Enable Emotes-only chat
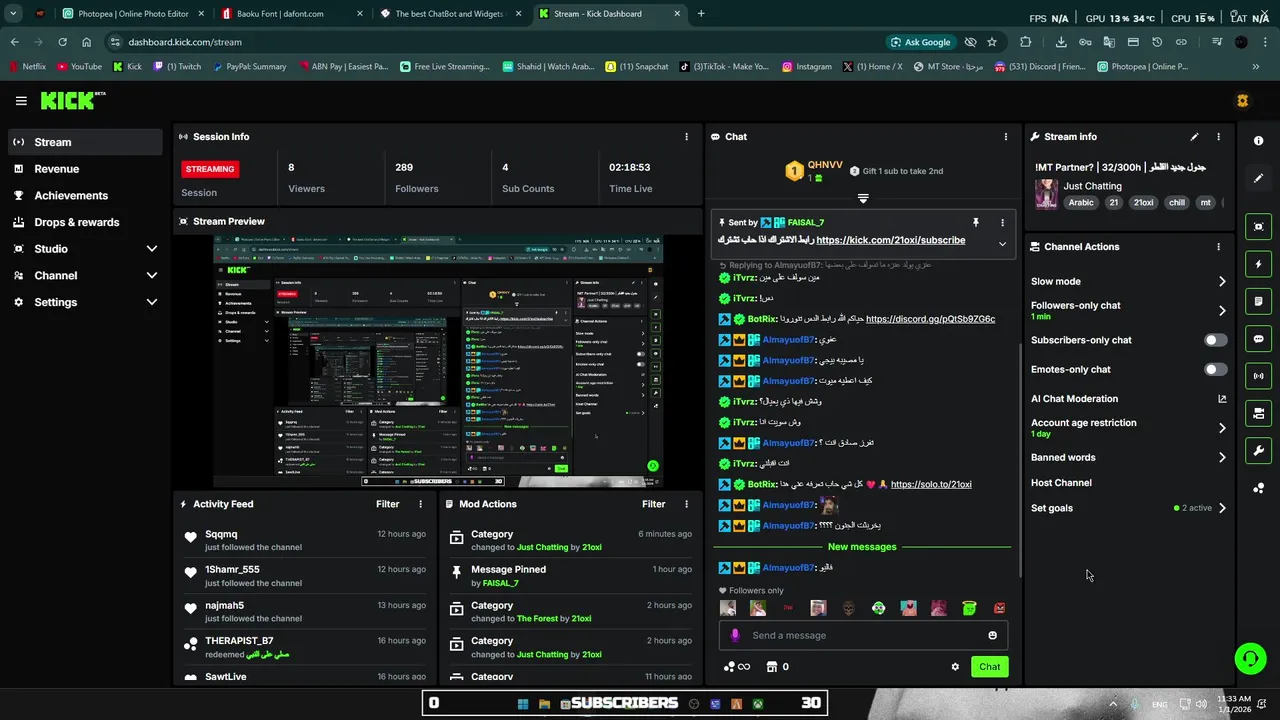1280x720 pixels. (x=1215, y=370)
